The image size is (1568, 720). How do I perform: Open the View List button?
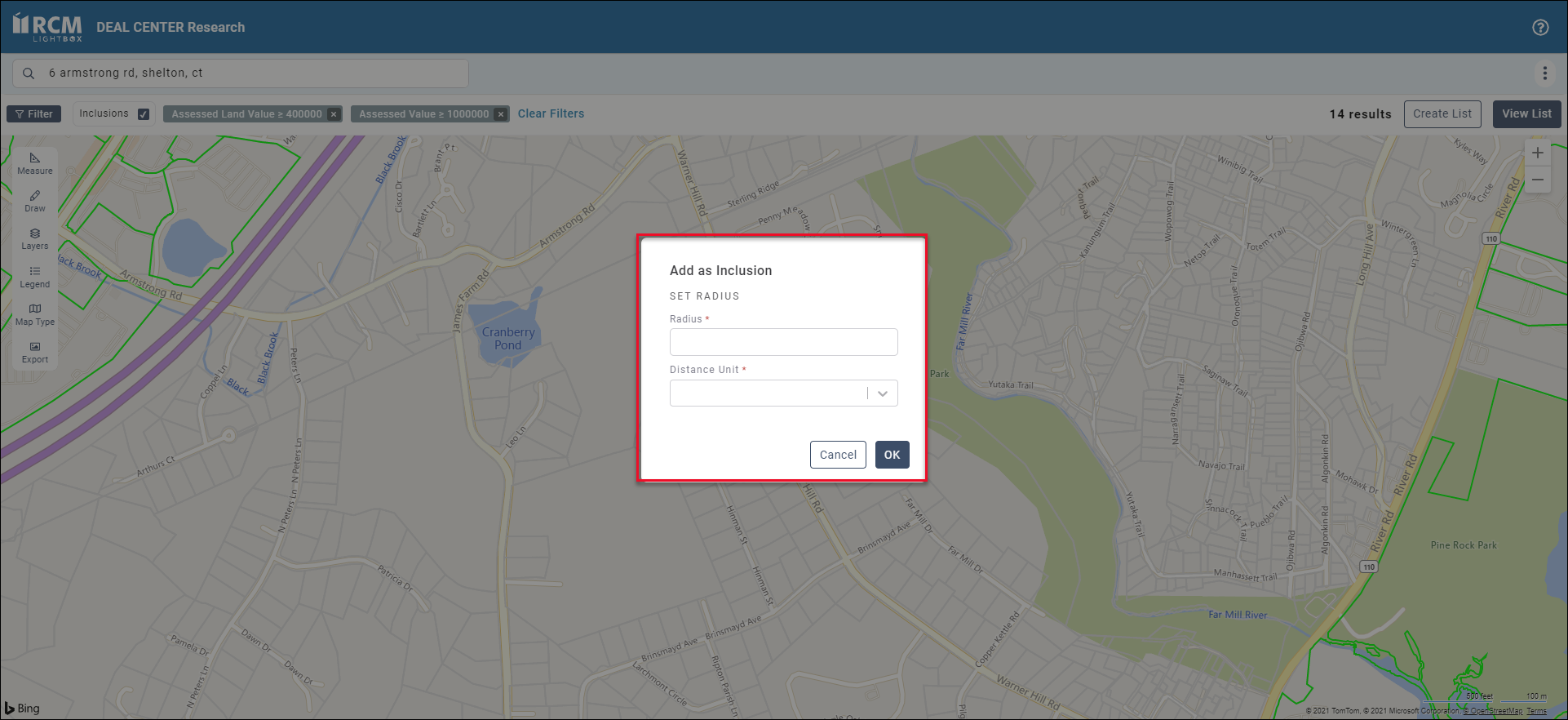click(1526, 113)
